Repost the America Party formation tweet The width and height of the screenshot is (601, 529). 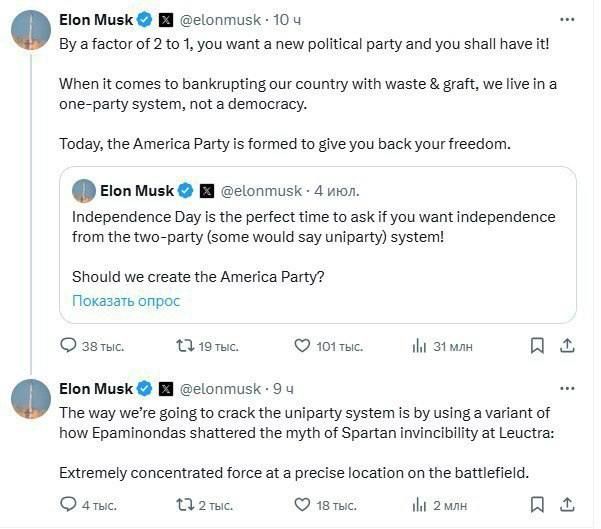184,346
